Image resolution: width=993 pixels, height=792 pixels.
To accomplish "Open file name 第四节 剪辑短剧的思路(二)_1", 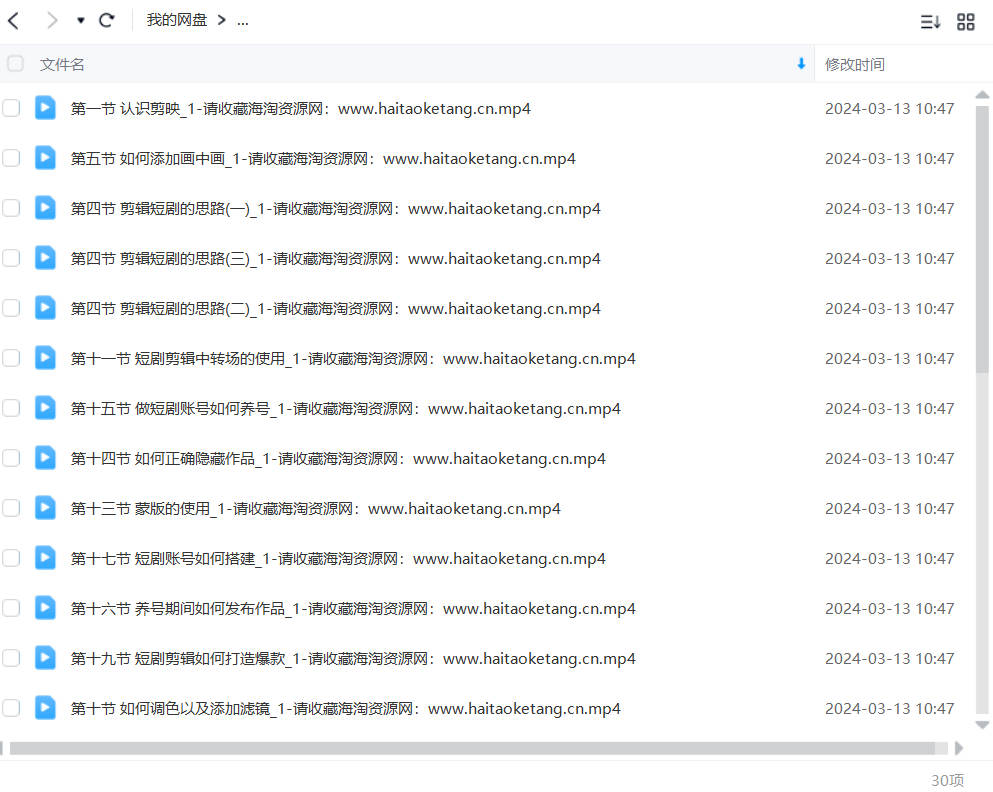I will [x=336, y=309].
